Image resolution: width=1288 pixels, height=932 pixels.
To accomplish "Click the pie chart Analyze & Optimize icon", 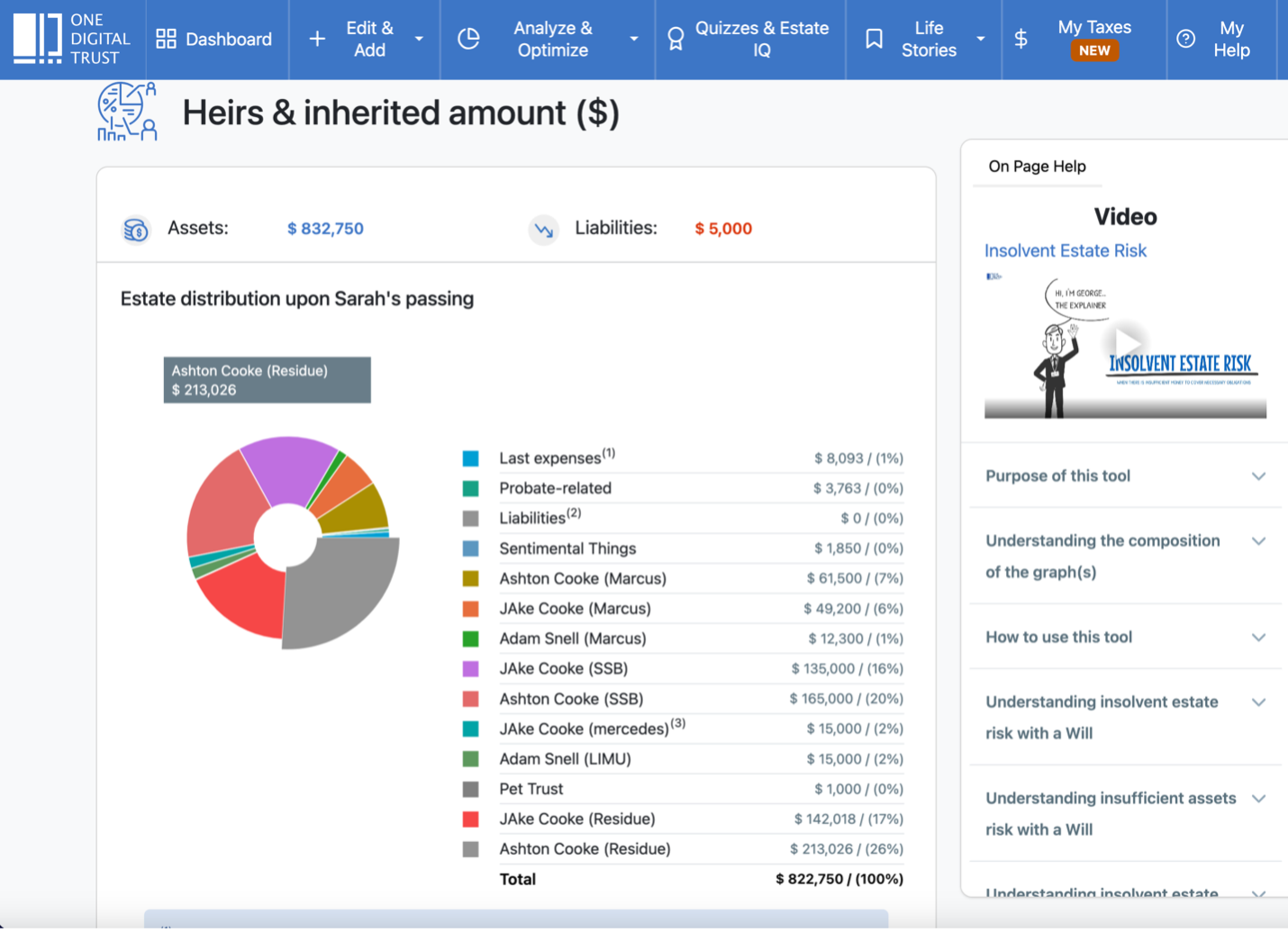I will pyautogui.click(x=468, y=39).
